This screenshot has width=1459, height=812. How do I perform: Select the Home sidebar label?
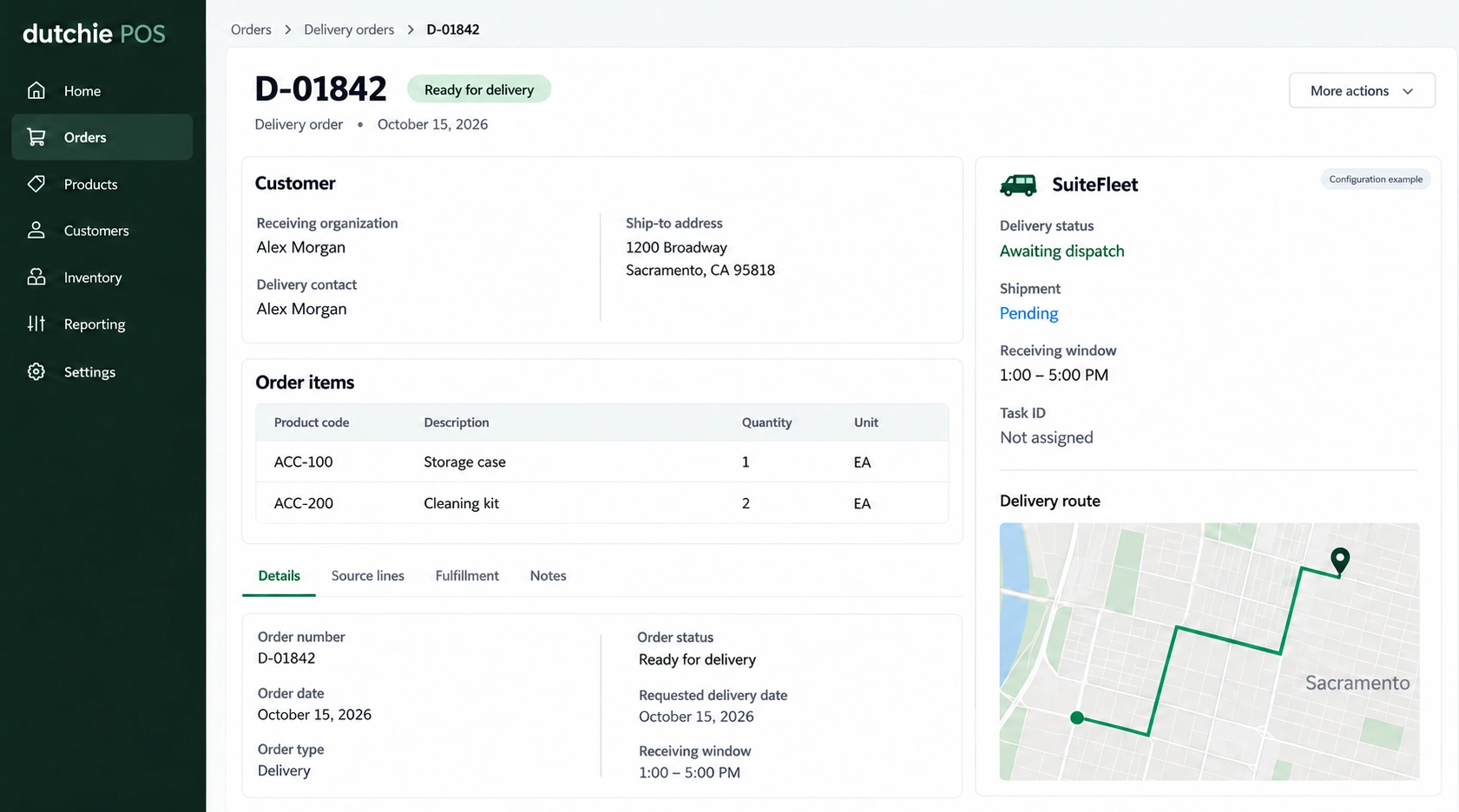[x=82, y=91]
